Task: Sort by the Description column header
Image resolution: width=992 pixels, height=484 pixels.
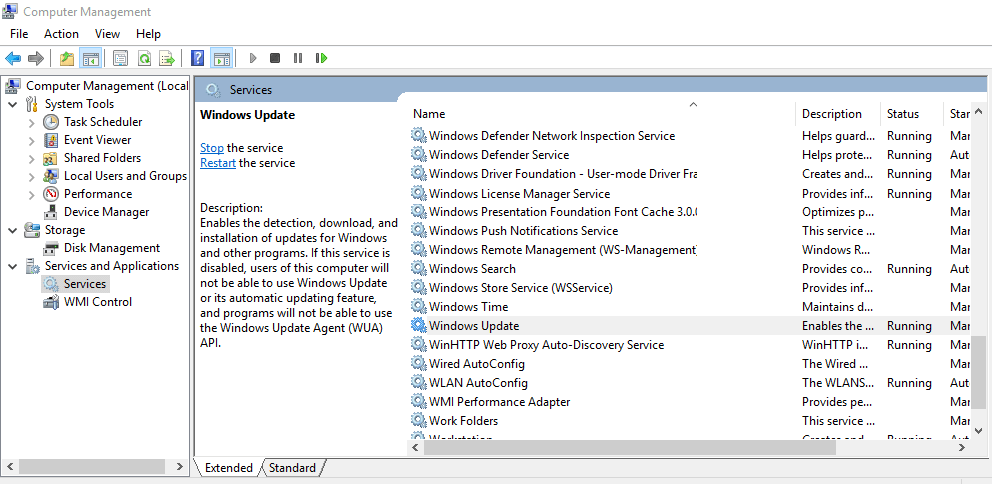Action: (838, 114)
